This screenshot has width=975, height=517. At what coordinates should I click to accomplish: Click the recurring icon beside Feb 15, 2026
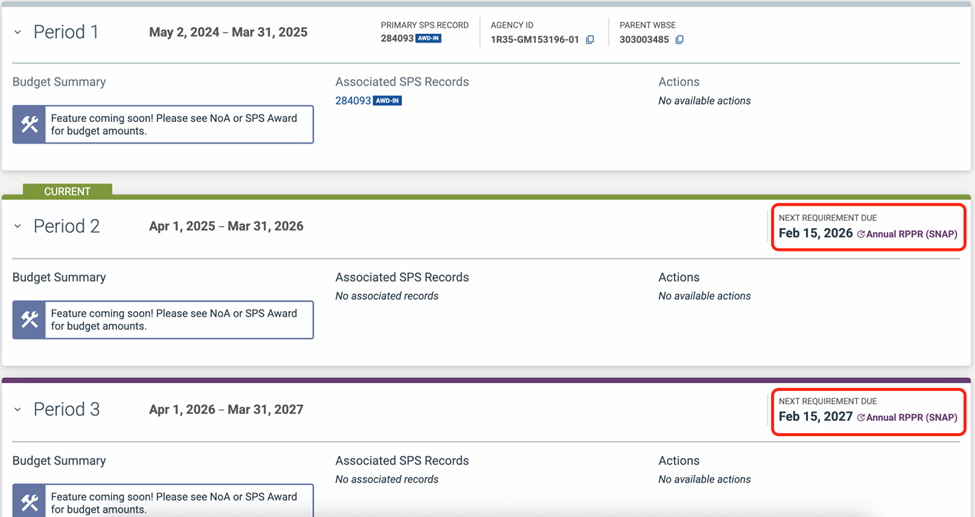tap(861, 235)
